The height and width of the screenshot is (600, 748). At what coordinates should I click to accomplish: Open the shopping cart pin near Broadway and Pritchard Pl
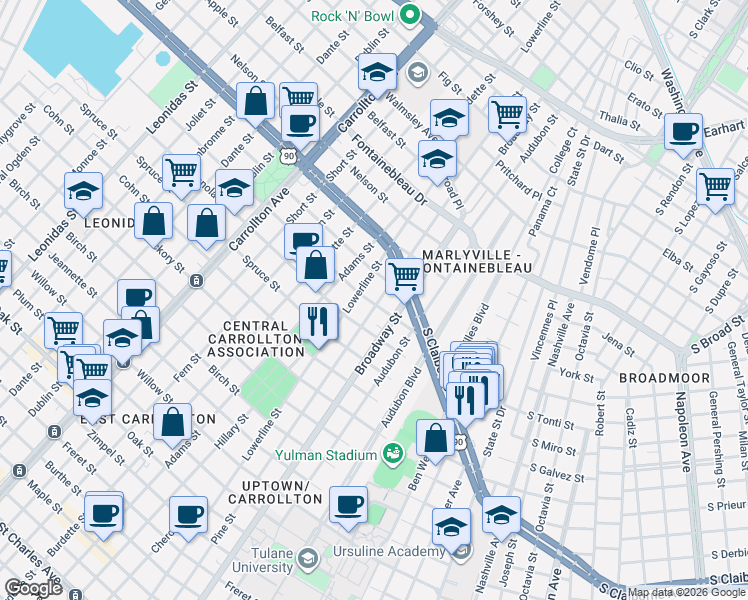click(508, 115)
